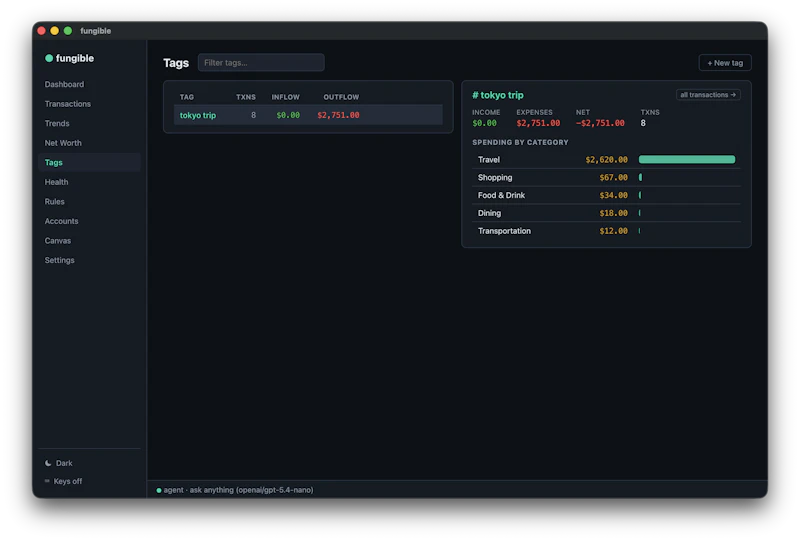Click the Shopping category bar
The height and width of the screenshot is (541, 800).
tap(640, 178)
